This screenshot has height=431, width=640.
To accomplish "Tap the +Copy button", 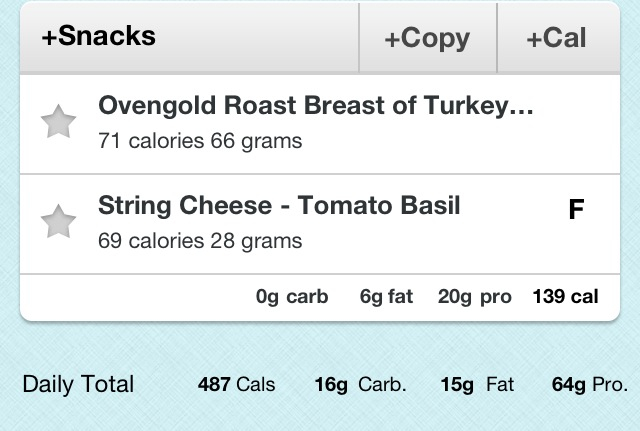I will [427, 38].
